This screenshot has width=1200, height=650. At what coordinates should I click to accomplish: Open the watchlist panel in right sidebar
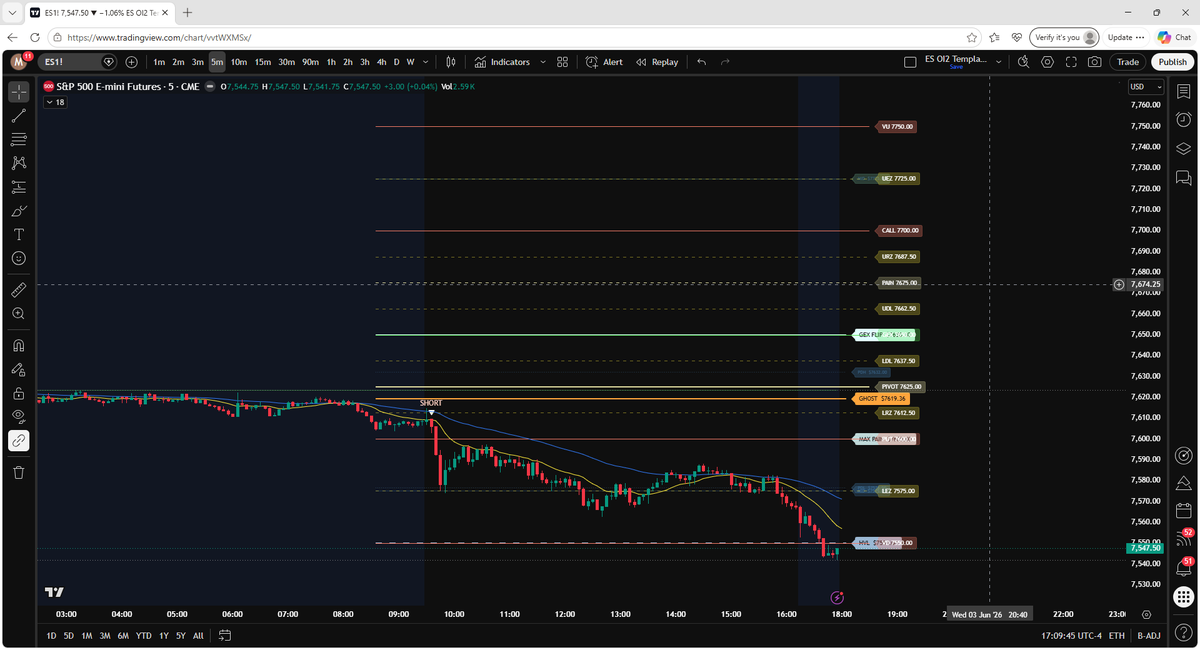tap(1184, 91)
